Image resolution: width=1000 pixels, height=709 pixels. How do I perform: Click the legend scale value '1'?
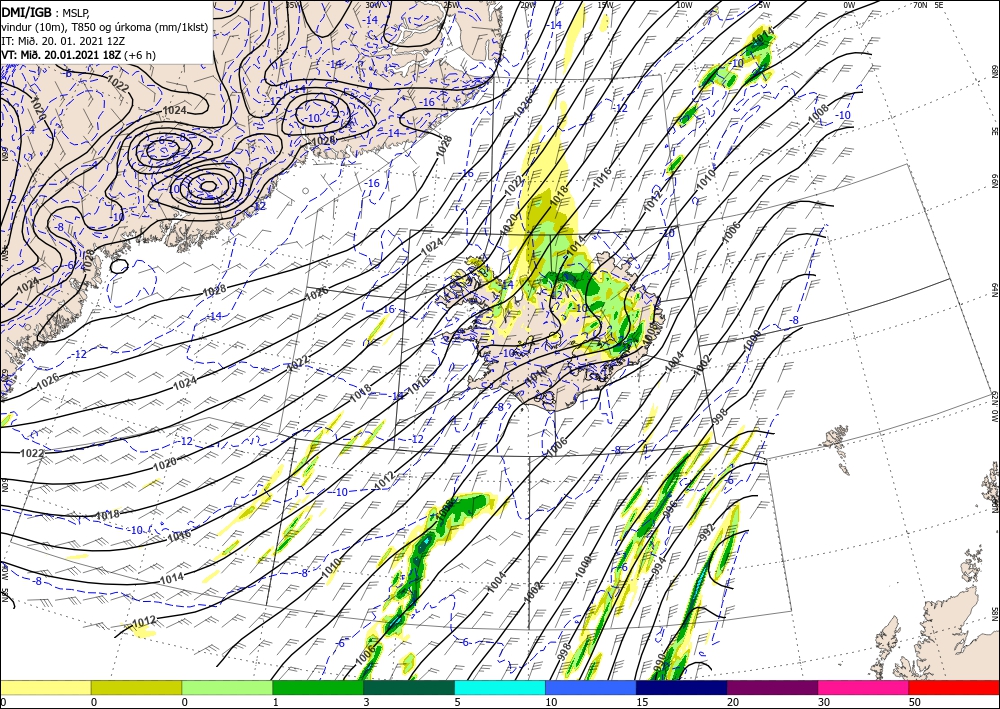pos(276,702)
